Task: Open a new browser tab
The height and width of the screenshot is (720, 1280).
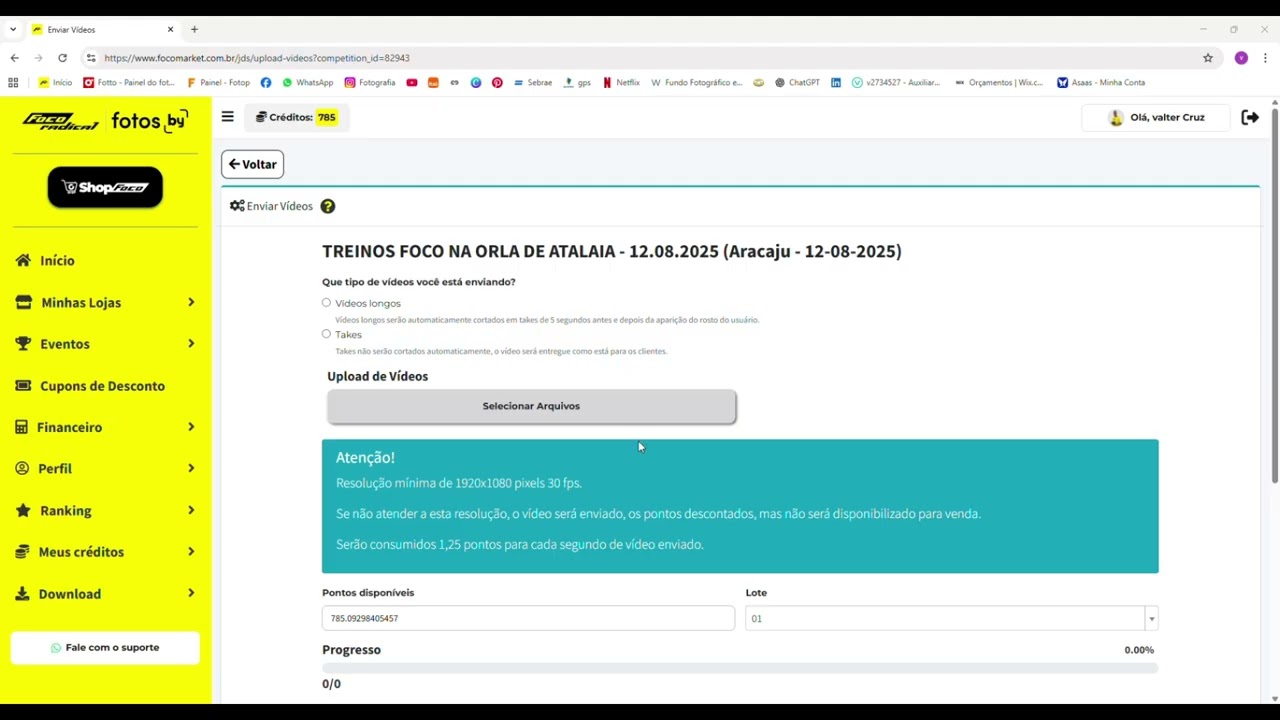Action: pyautogui.click(x=194, y=30)
